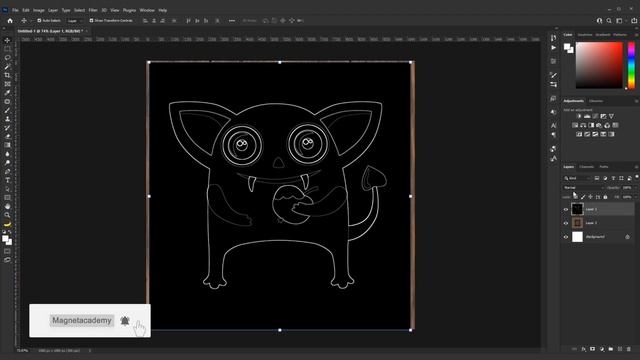Select the Crop tool

[7, 75]
